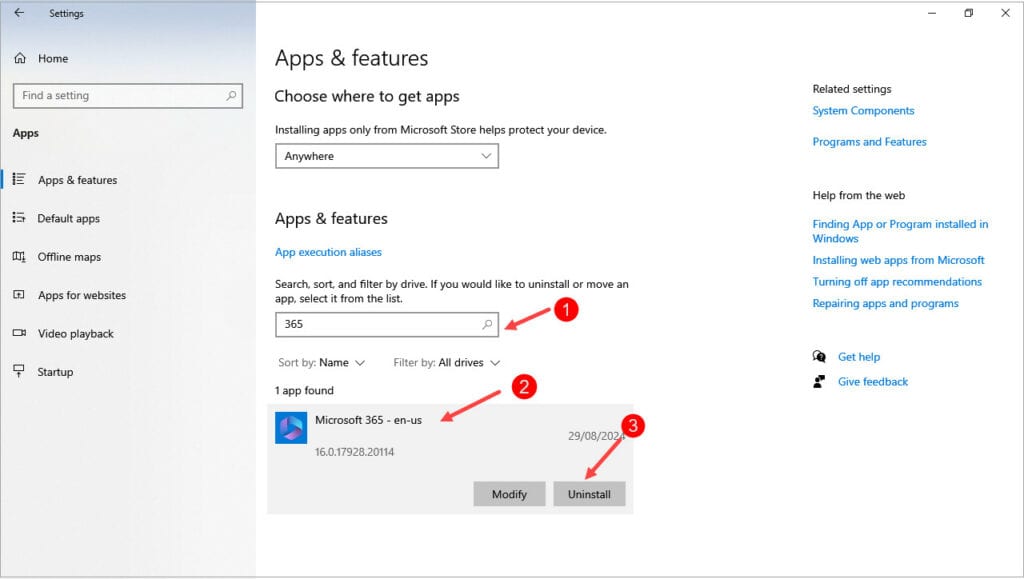1024x579 pixels.
Task: Expand the Filter by All drives dropdown
Action: coord(447,363)
